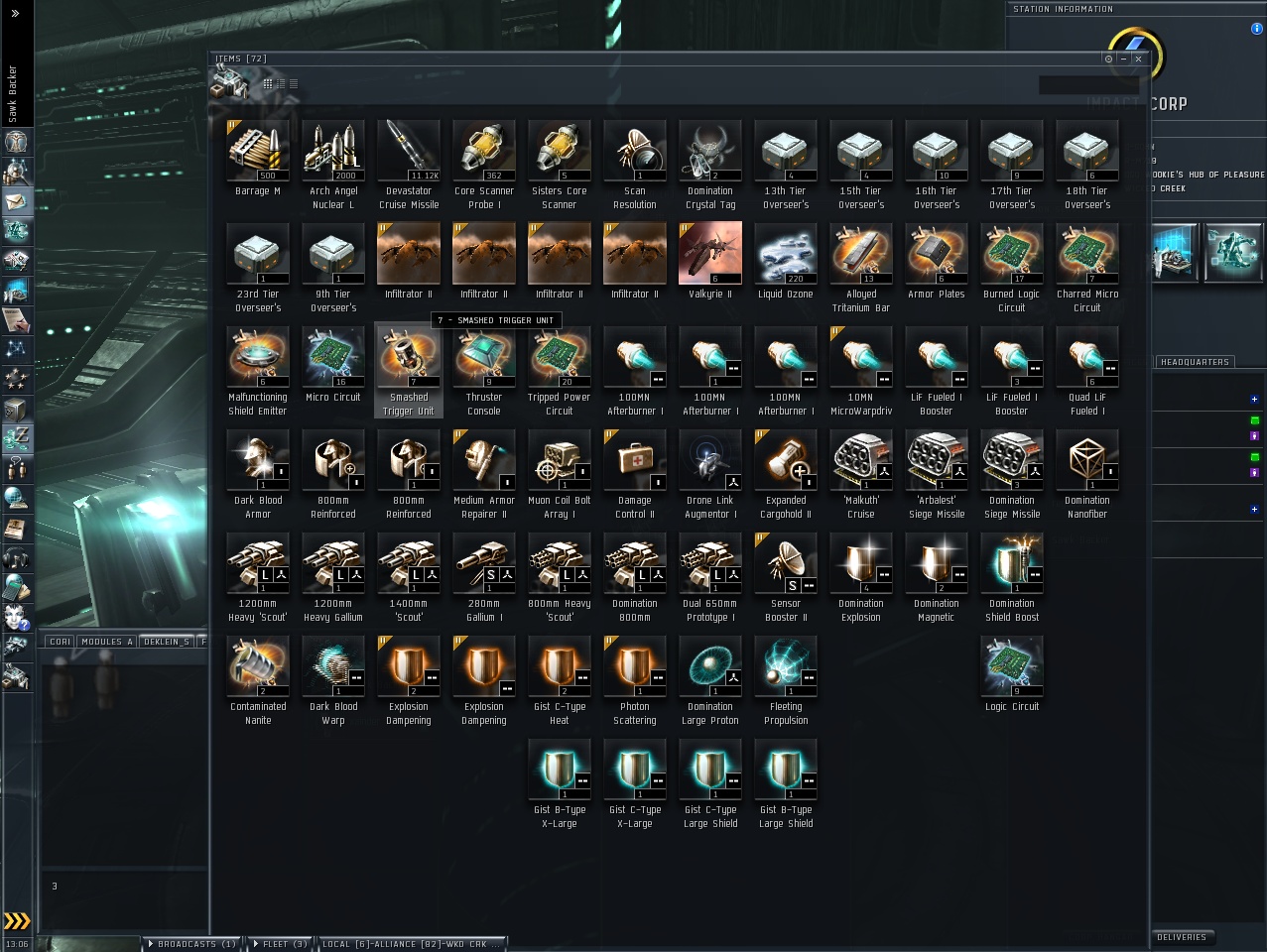Select Domination Shield Boost amplifier

1012,564
